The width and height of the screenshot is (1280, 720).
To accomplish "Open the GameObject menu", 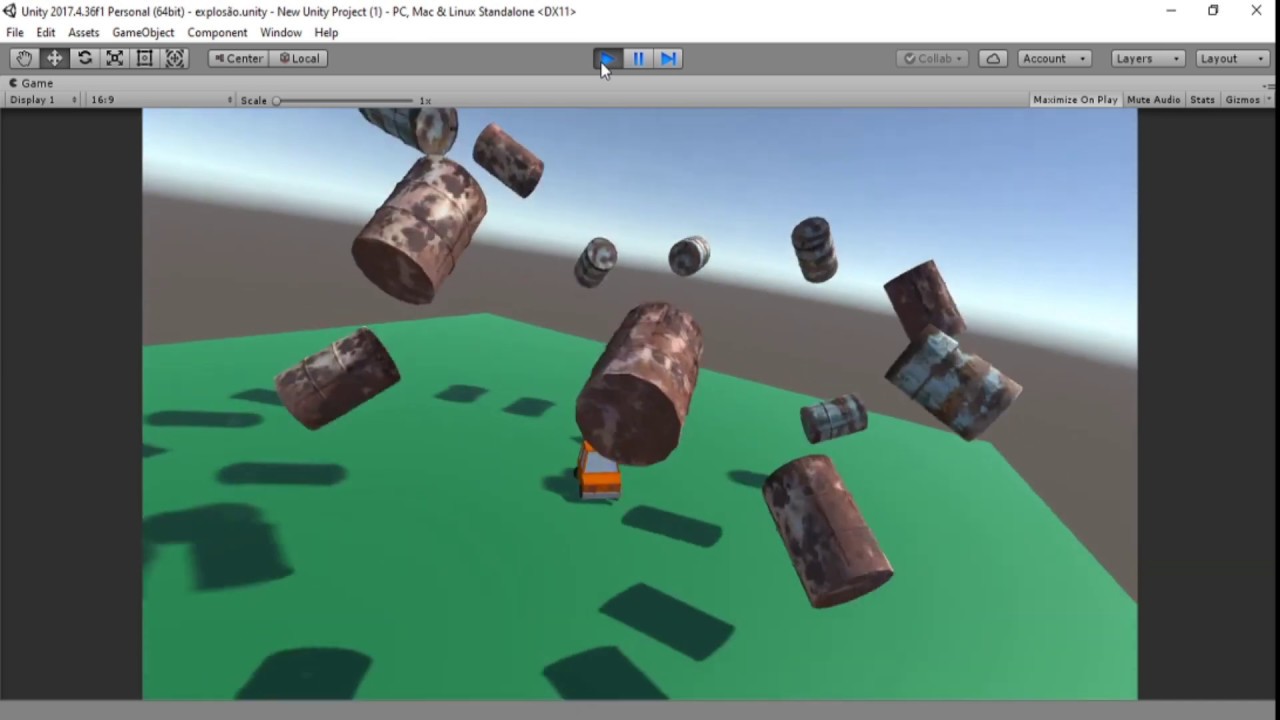I will (143, 32).
